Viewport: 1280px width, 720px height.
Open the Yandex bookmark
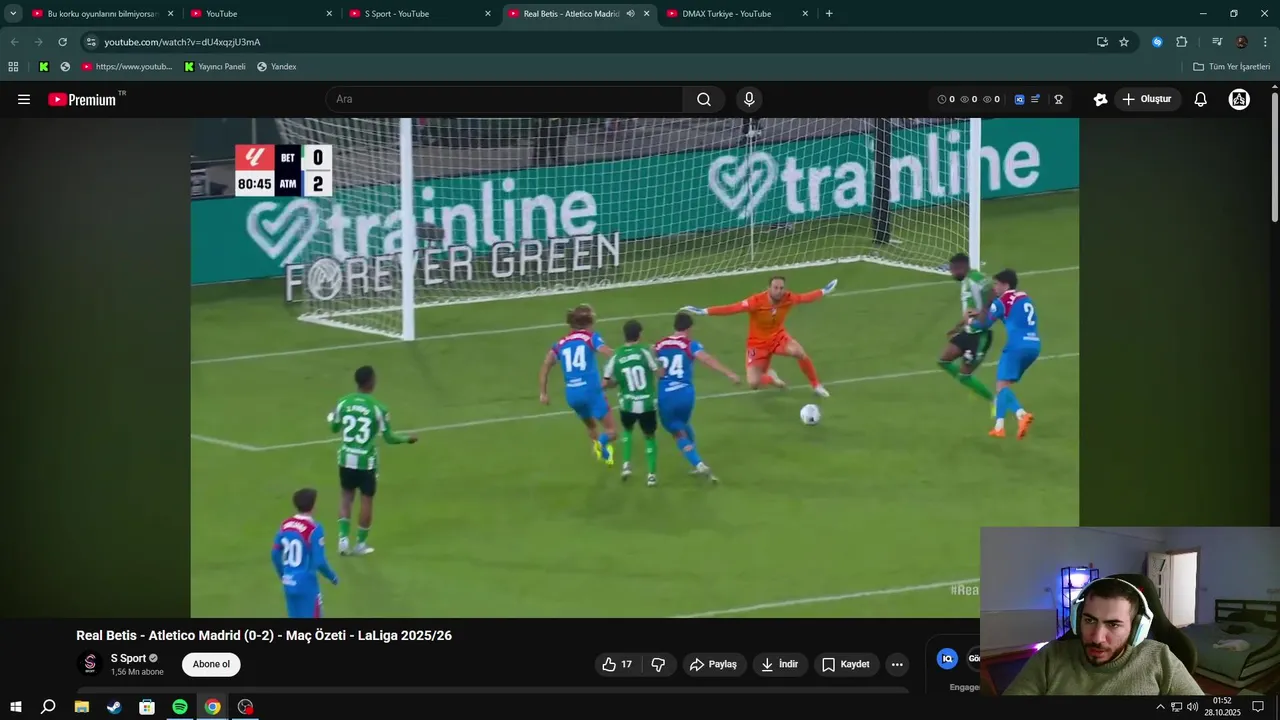click(x=277, y=67)
